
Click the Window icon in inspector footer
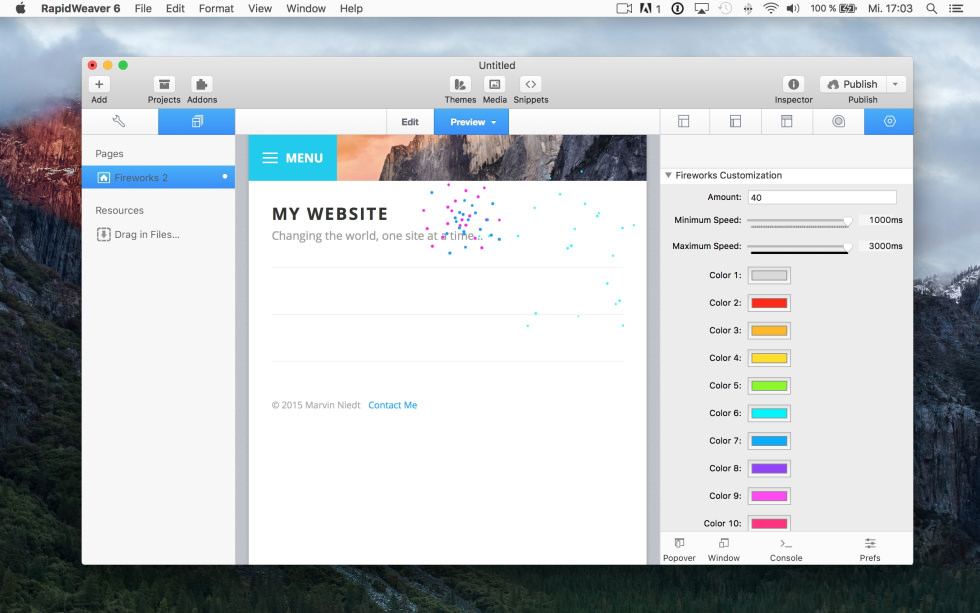click(724, 543)
